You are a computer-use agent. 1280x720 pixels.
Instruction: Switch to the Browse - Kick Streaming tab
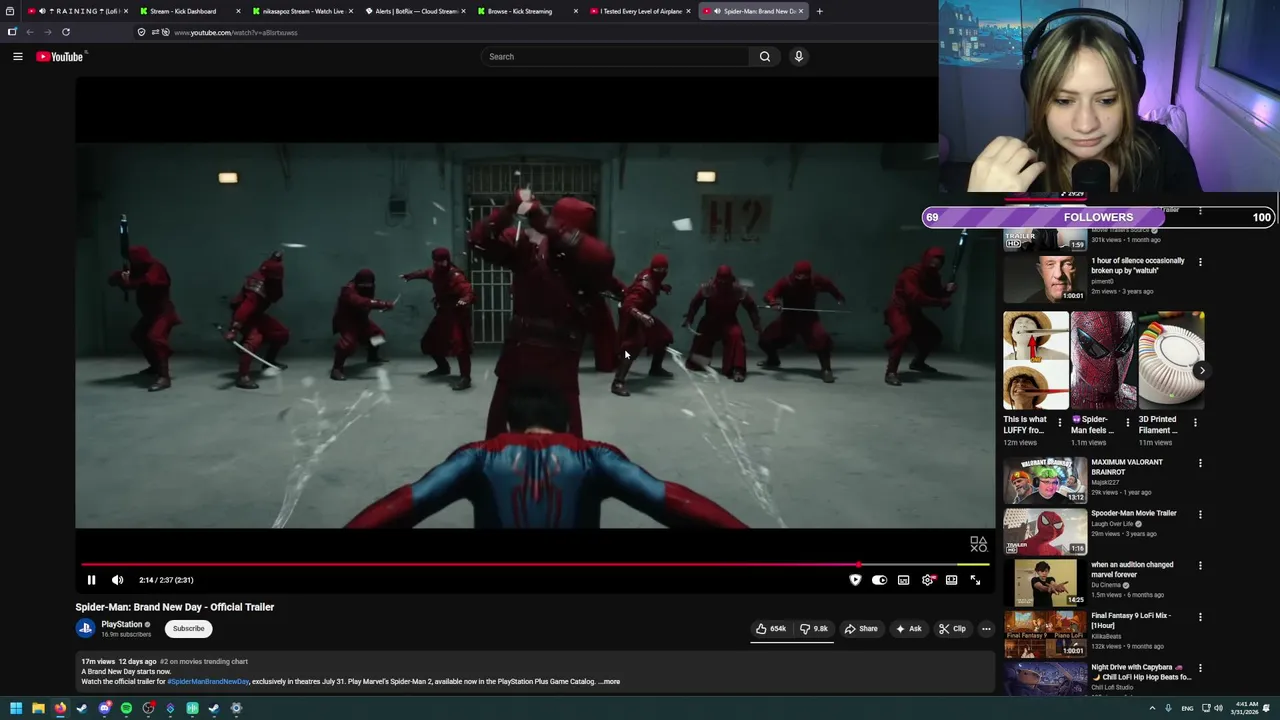click(x=527, y=11)
